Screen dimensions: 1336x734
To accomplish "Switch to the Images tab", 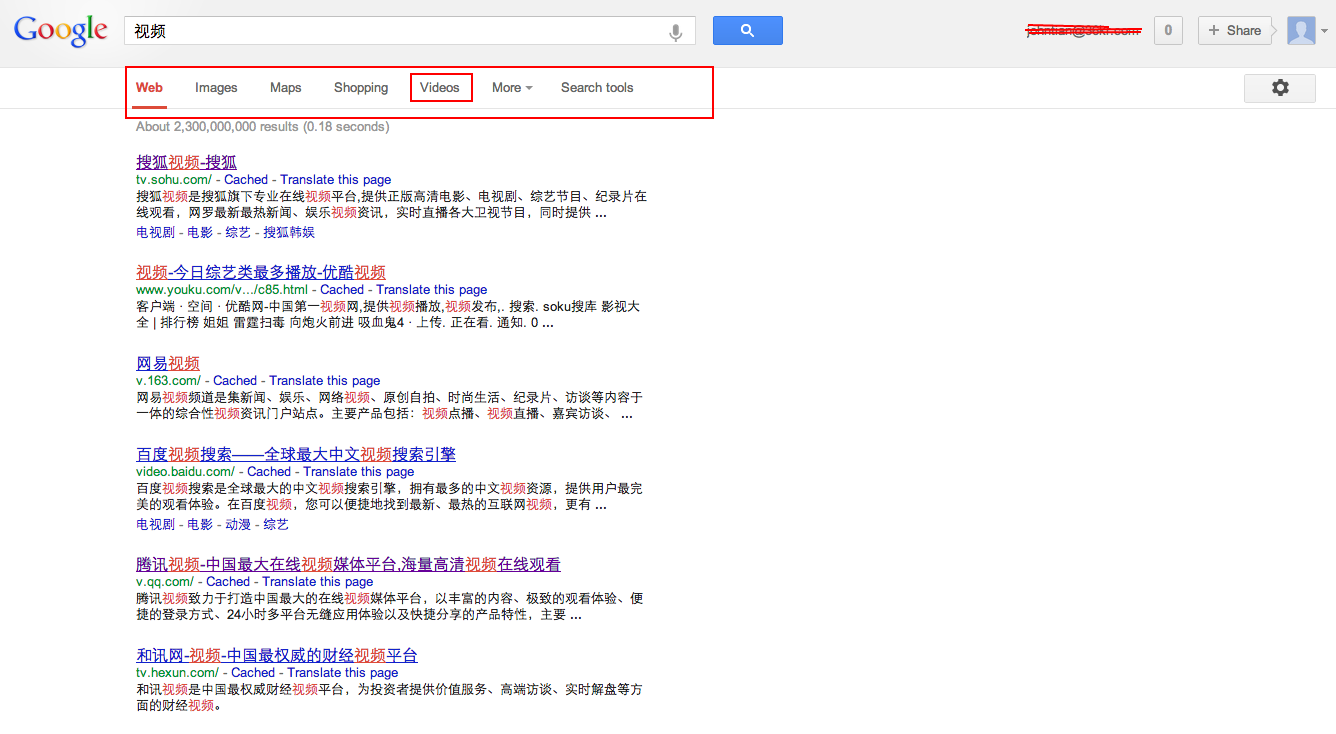I will pos(216,88).
